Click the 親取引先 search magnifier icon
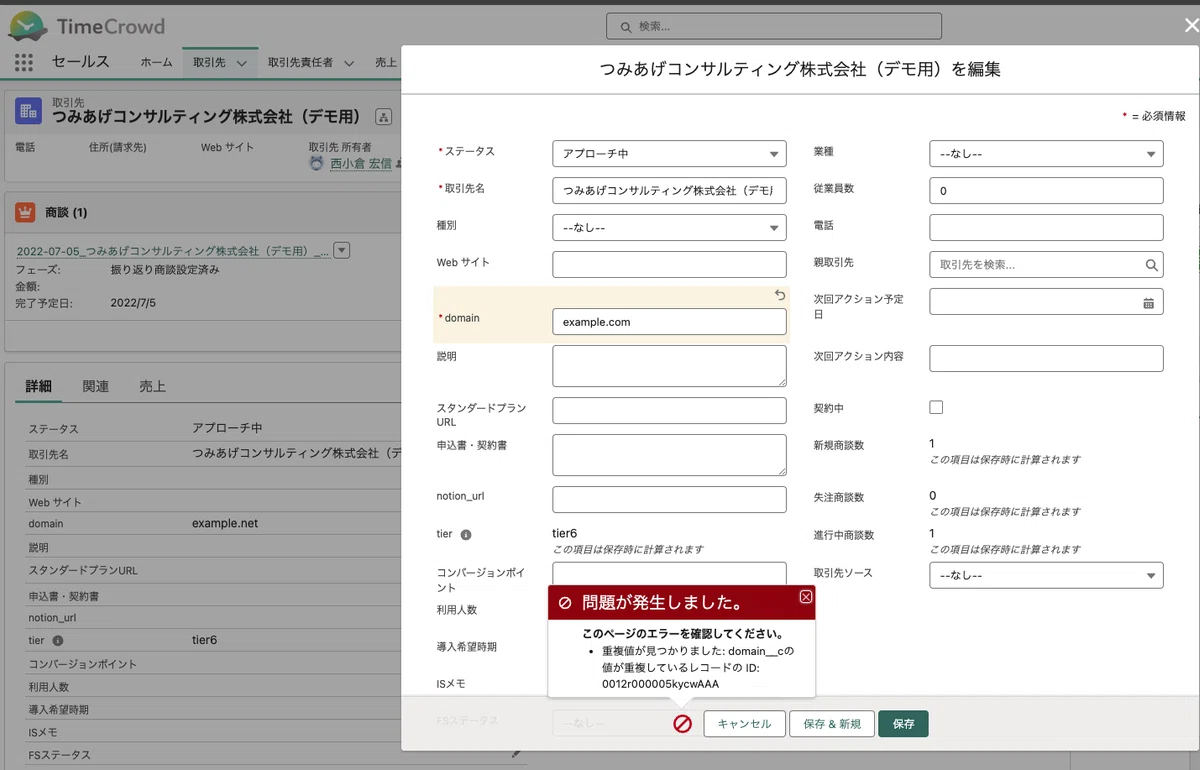This screenshot has height=770, width=1200. tap(1151, 265)
